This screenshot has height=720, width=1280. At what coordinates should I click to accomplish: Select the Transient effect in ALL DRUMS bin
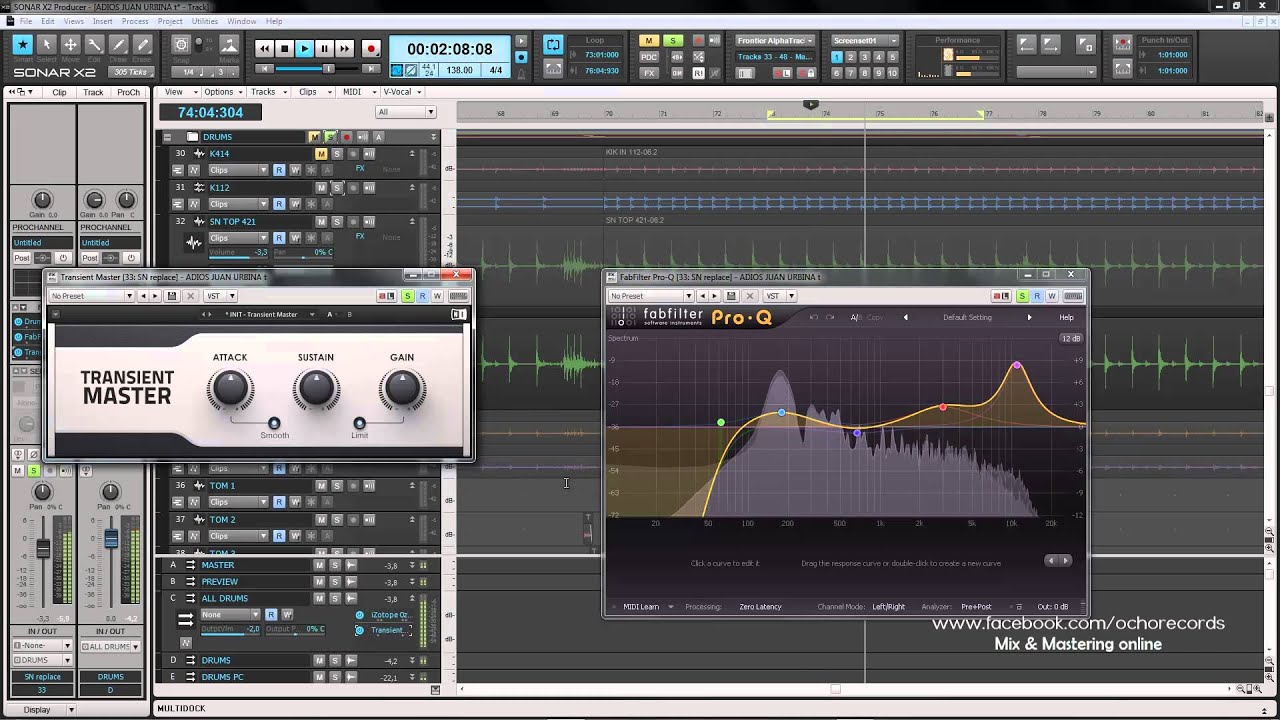tap(386, 630)
